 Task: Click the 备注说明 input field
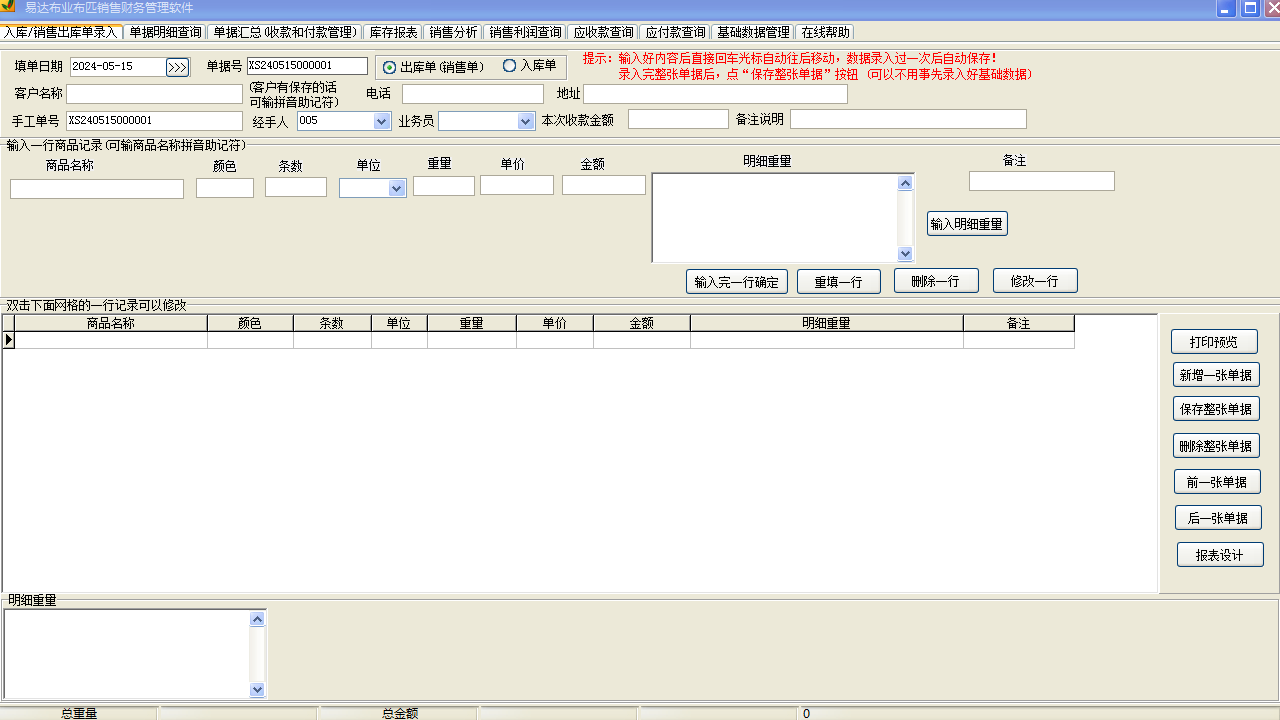click(908, 119)
